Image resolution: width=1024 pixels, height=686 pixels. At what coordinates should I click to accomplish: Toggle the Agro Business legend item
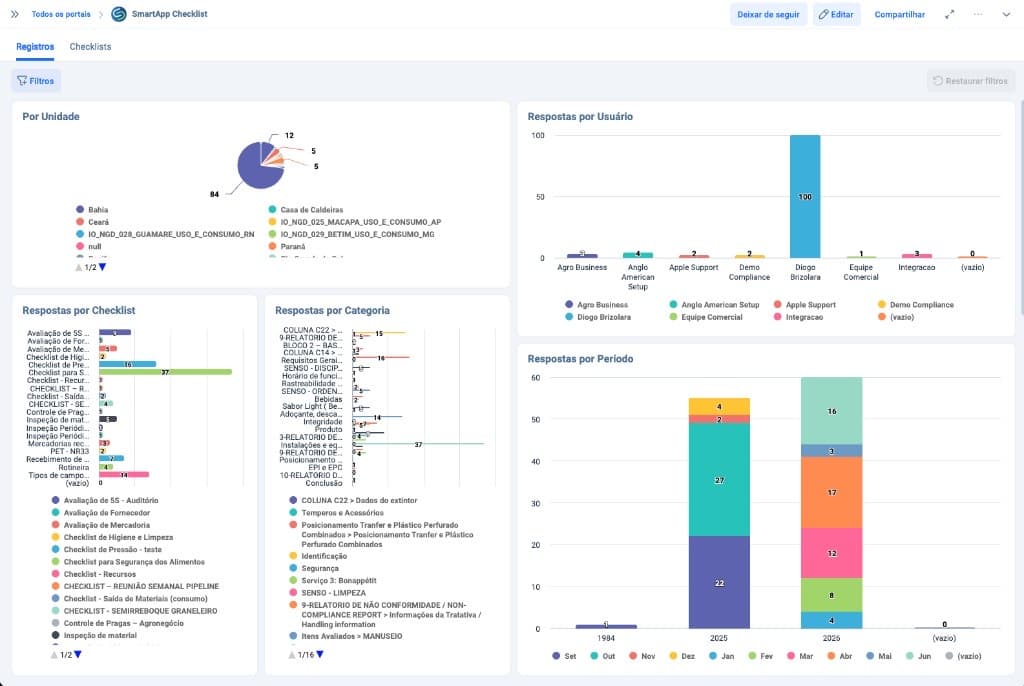596,304
